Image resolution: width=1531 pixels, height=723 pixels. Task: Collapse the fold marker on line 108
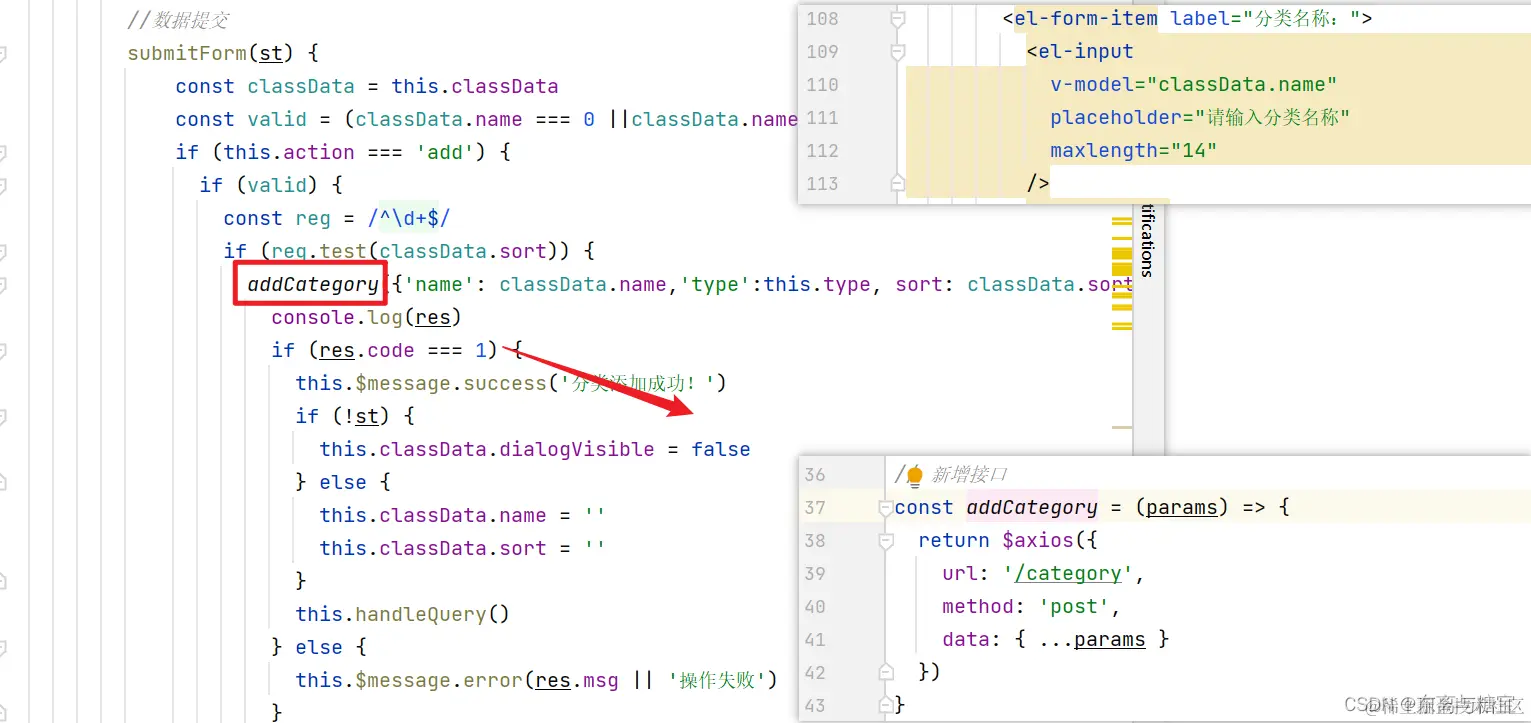897,19
